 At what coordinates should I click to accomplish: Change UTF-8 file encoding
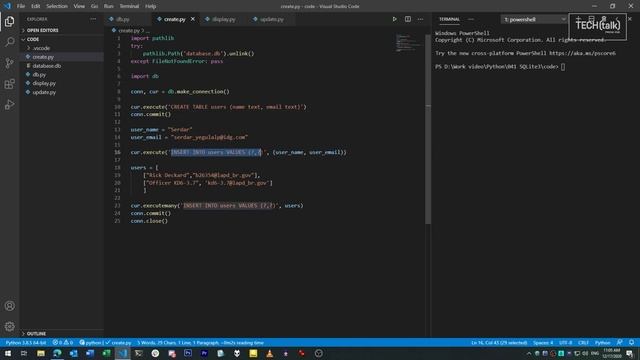click(x=565, y=342)
